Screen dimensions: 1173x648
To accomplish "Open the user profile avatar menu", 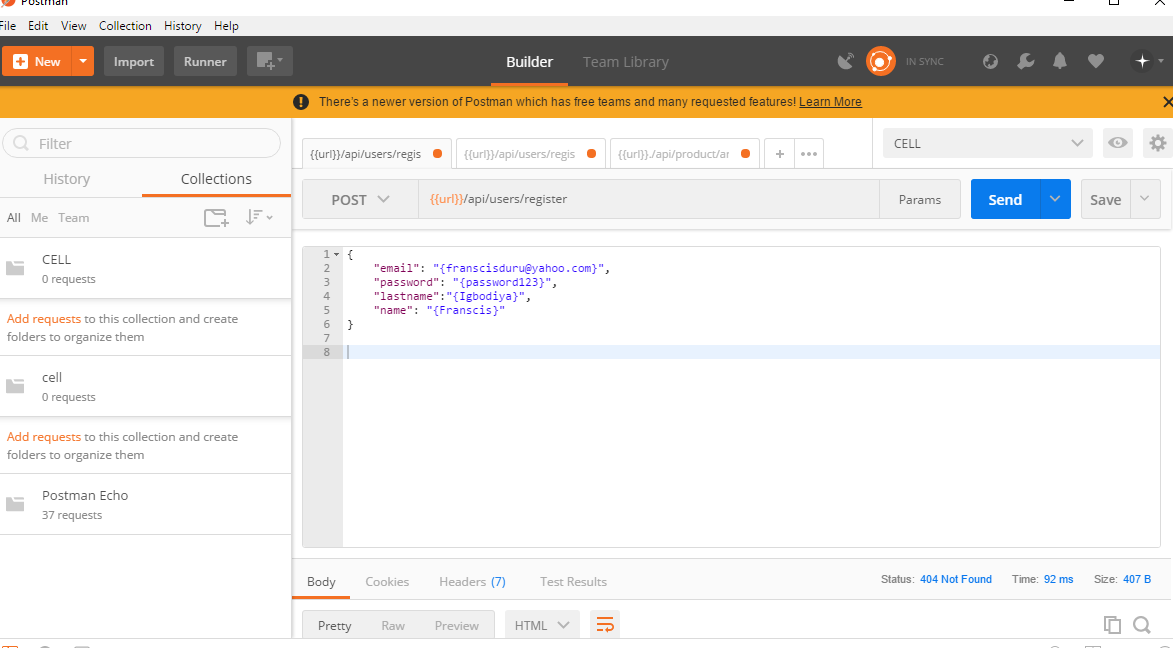I will click(1147, 61).
